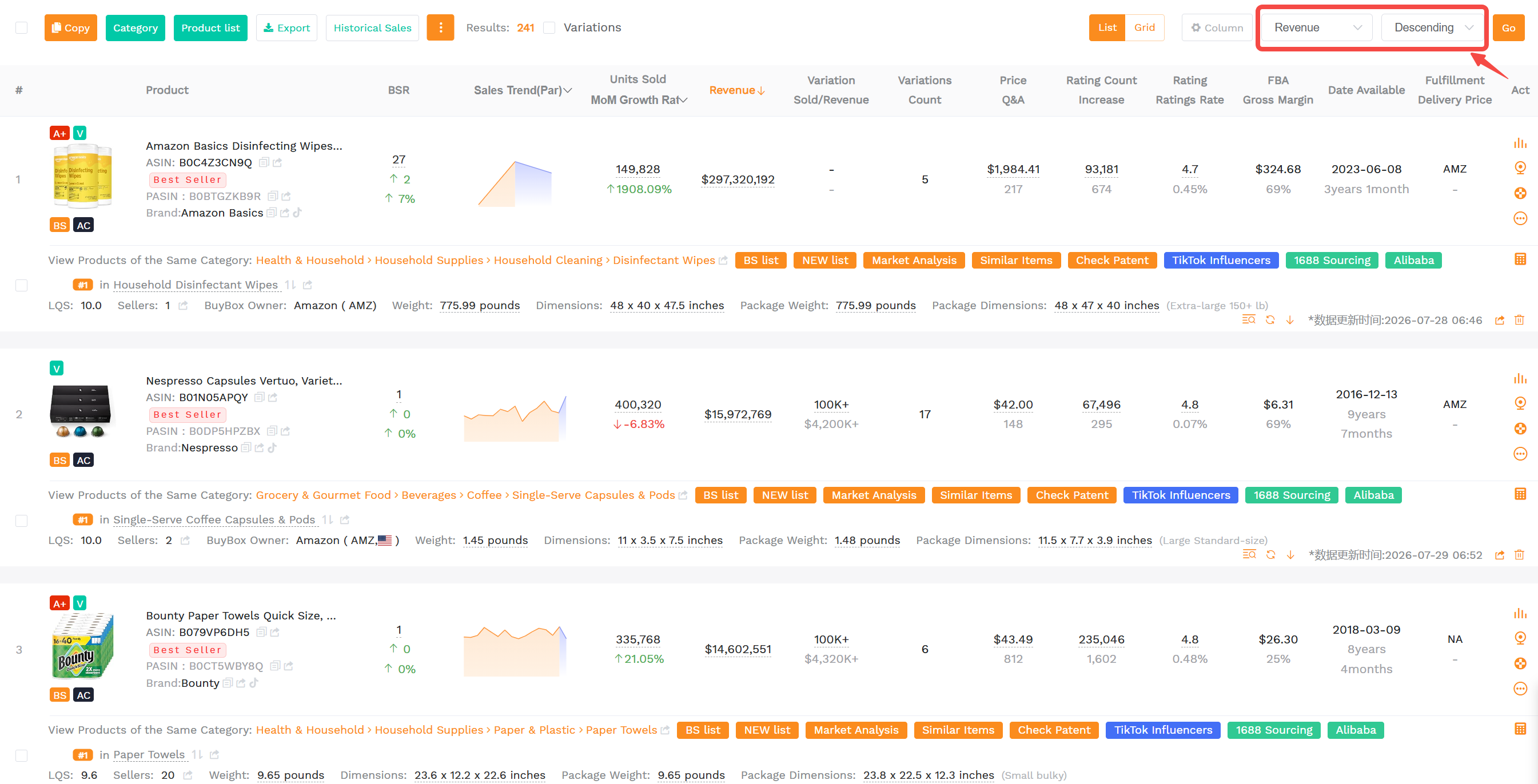Copy PASIN B0DP5HPZBX with copy icon
The image size is (1538, 784).
[272, 431]
